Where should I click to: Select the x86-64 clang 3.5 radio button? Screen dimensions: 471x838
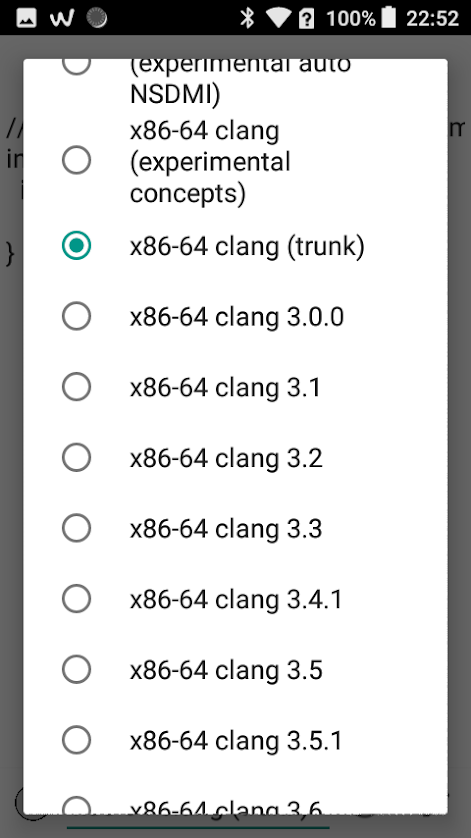coord(76,669)
